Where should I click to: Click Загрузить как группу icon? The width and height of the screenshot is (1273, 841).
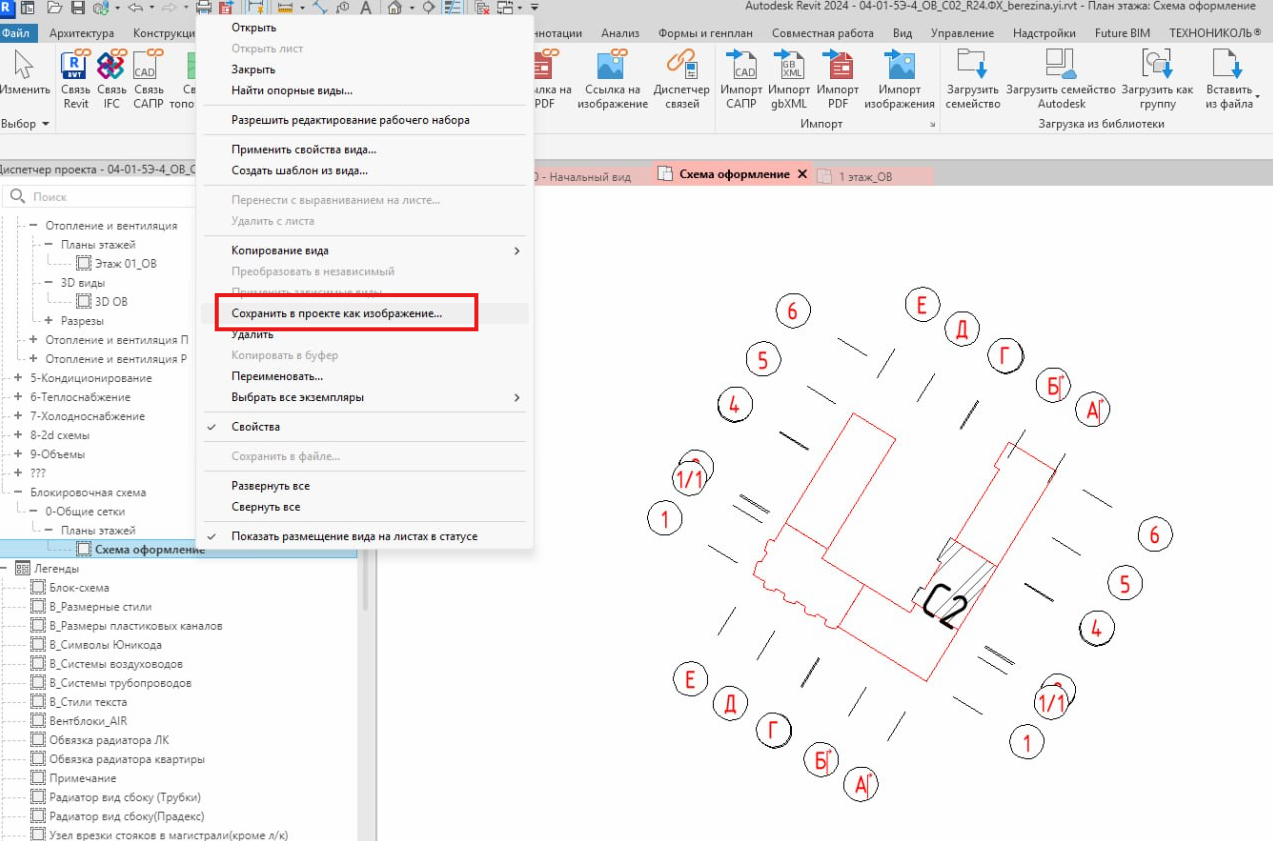coord(1157,64)
